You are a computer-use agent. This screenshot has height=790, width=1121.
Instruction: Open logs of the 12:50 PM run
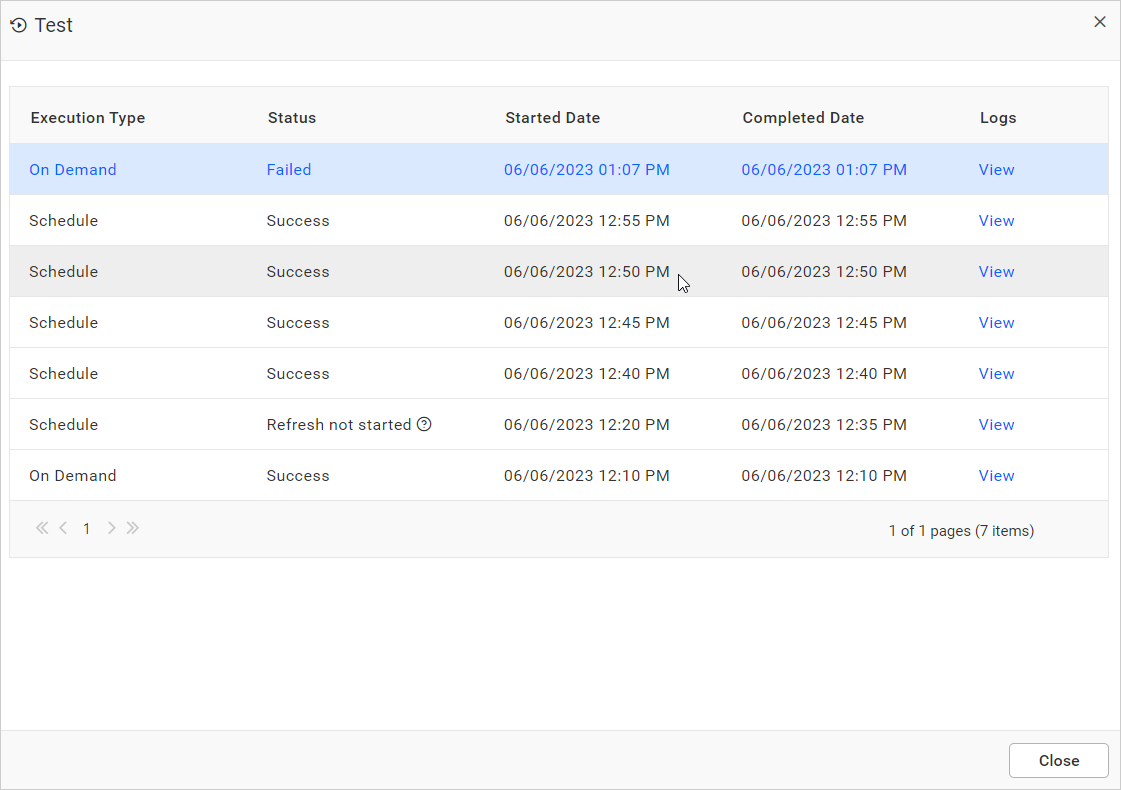(996, 272)
